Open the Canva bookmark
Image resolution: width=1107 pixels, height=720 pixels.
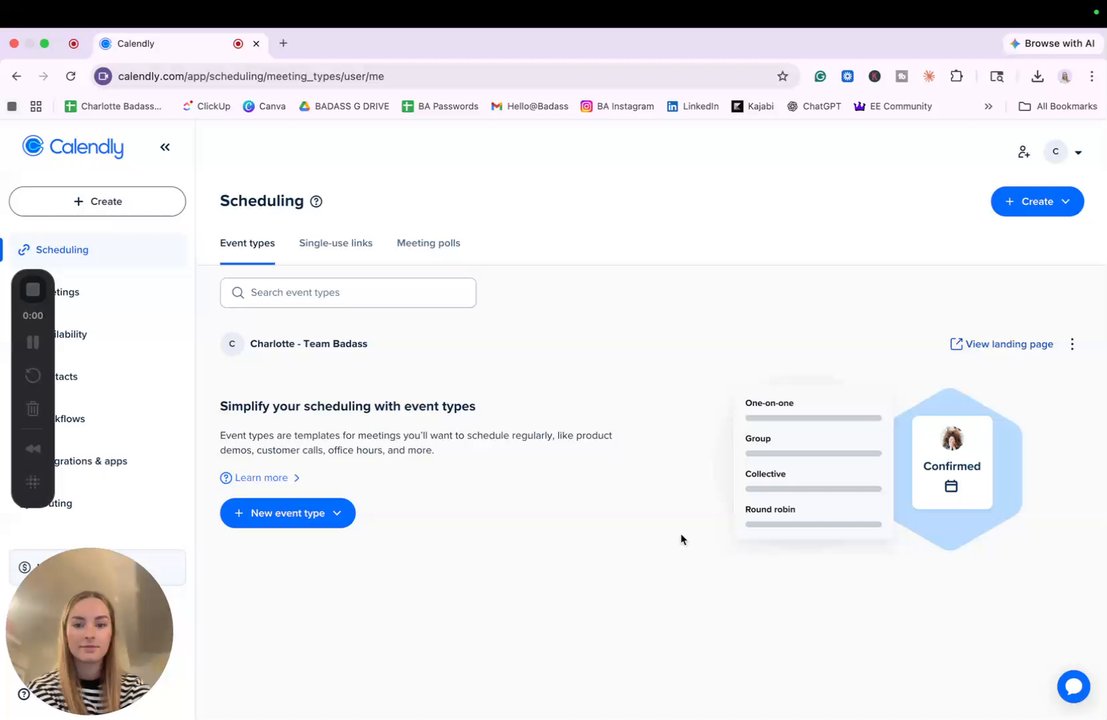264,107
